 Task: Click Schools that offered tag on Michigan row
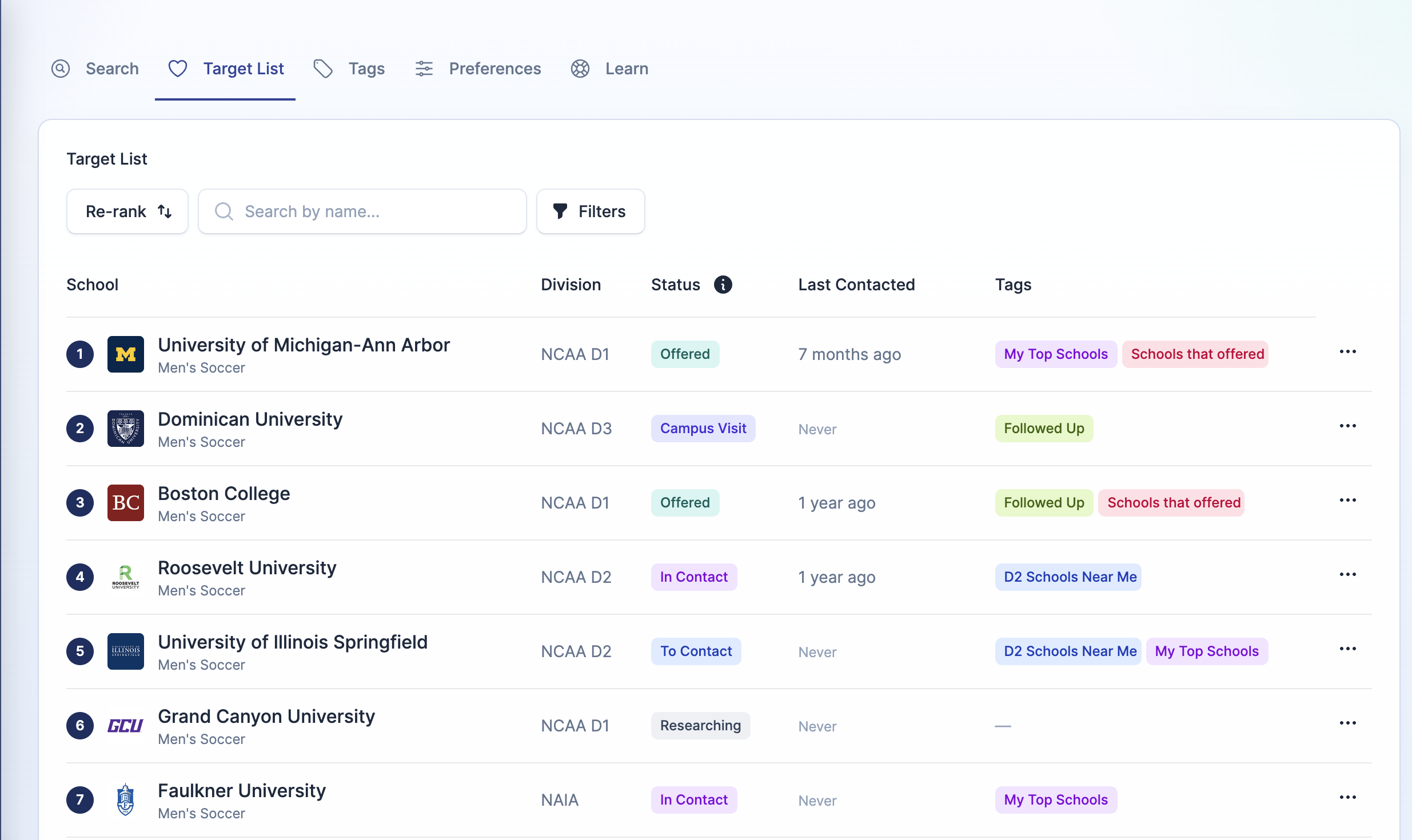[x=1195, y=354]
